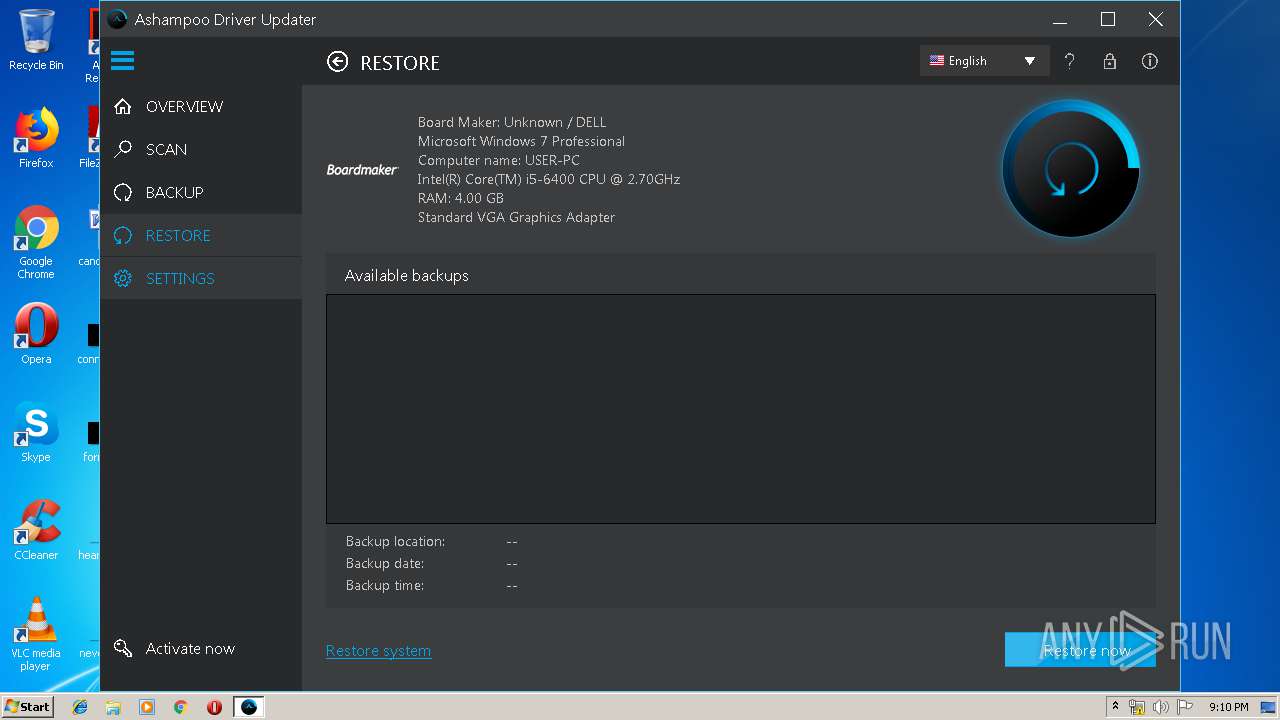The image size is (1280, 720).
Task: Select the Skype desktop shortcut
Action: pyautogui.click(x=36, y=433)
